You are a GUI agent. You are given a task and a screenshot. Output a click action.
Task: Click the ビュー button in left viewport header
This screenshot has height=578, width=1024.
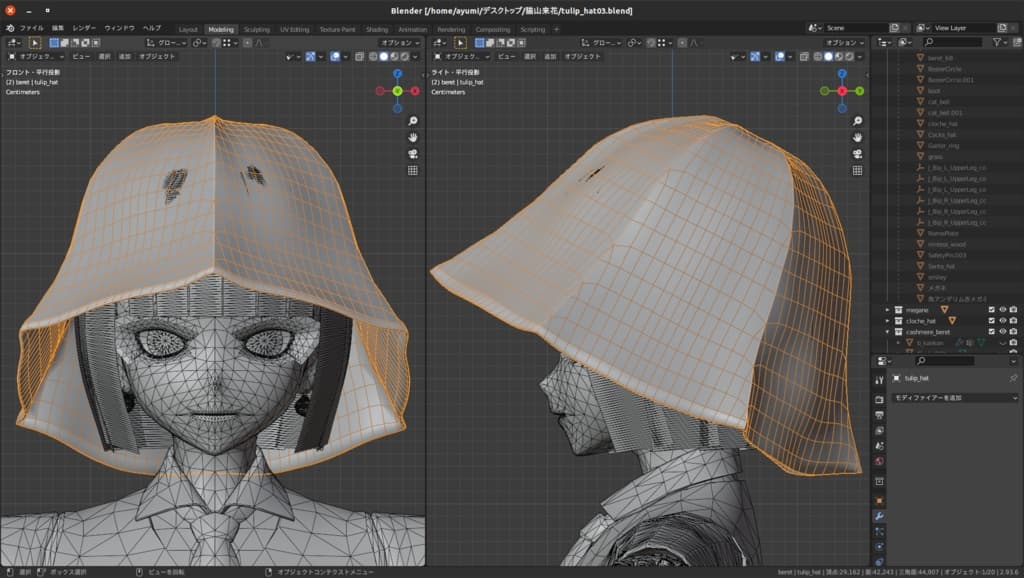pos(84,57)
